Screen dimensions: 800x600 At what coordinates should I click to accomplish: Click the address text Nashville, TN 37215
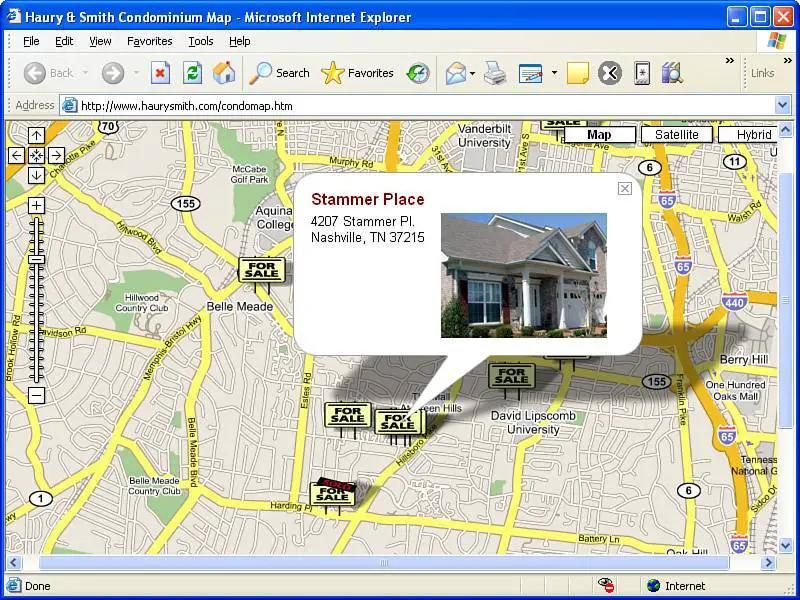pyautogui.click(x=367, y=238)
